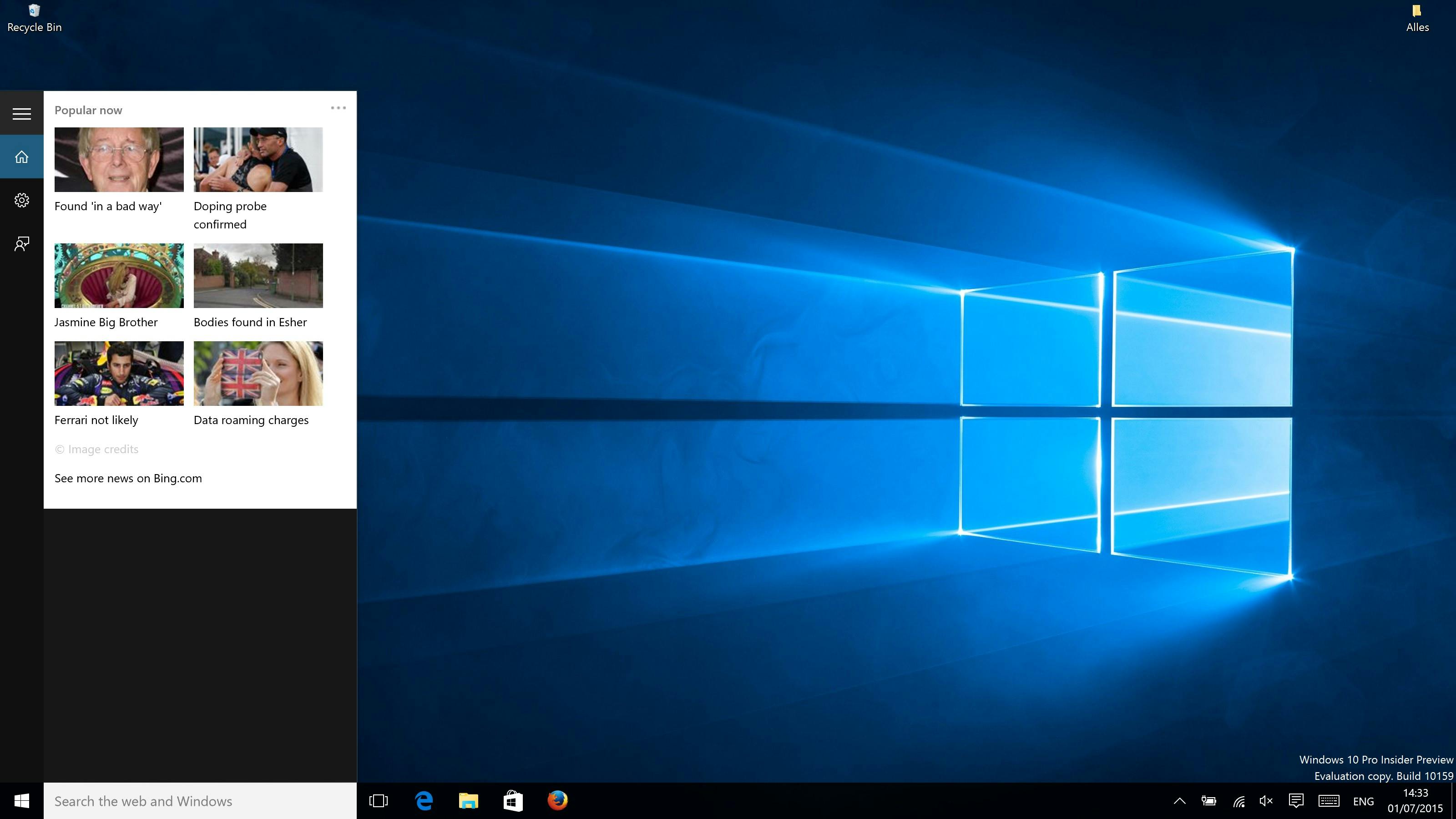Image resolution: width=1456 pixels, height=819 pixels.
Task: Launch Firefox from the taskbar
Action: [557, 800]
